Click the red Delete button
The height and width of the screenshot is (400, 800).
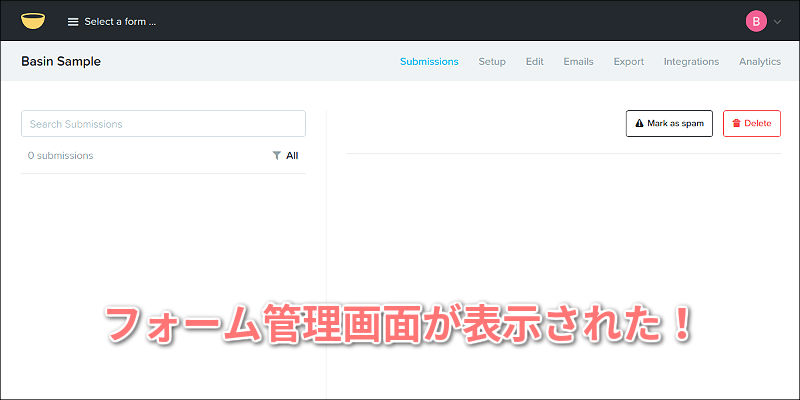752,123
